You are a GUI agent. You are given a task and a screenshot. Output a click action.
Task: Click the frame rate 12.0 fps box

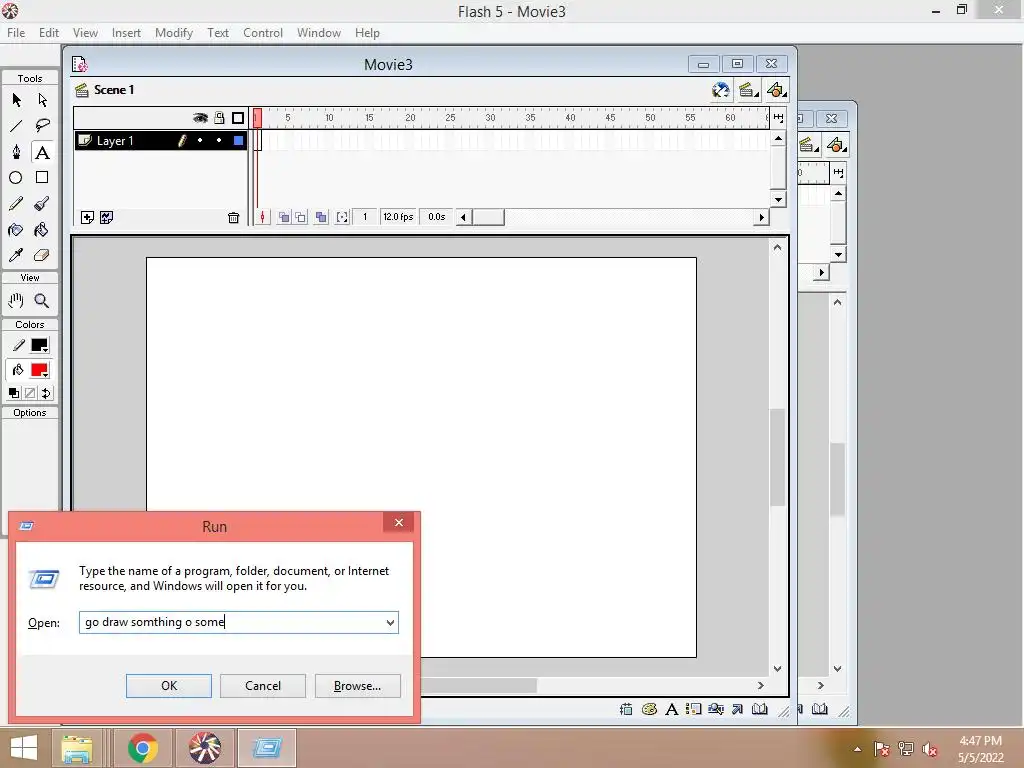(398, 217)
